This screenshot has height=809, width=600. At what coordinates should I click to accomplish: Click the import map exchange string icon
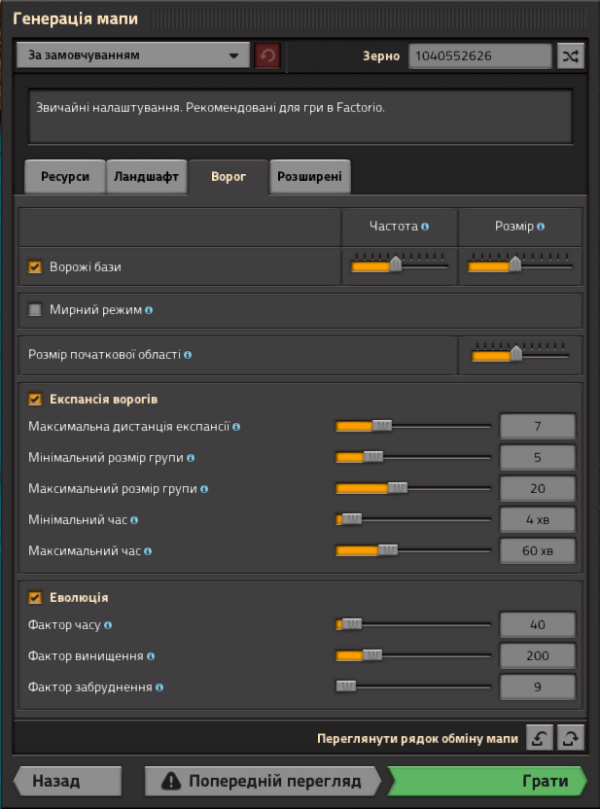click(x=540, y=738)
